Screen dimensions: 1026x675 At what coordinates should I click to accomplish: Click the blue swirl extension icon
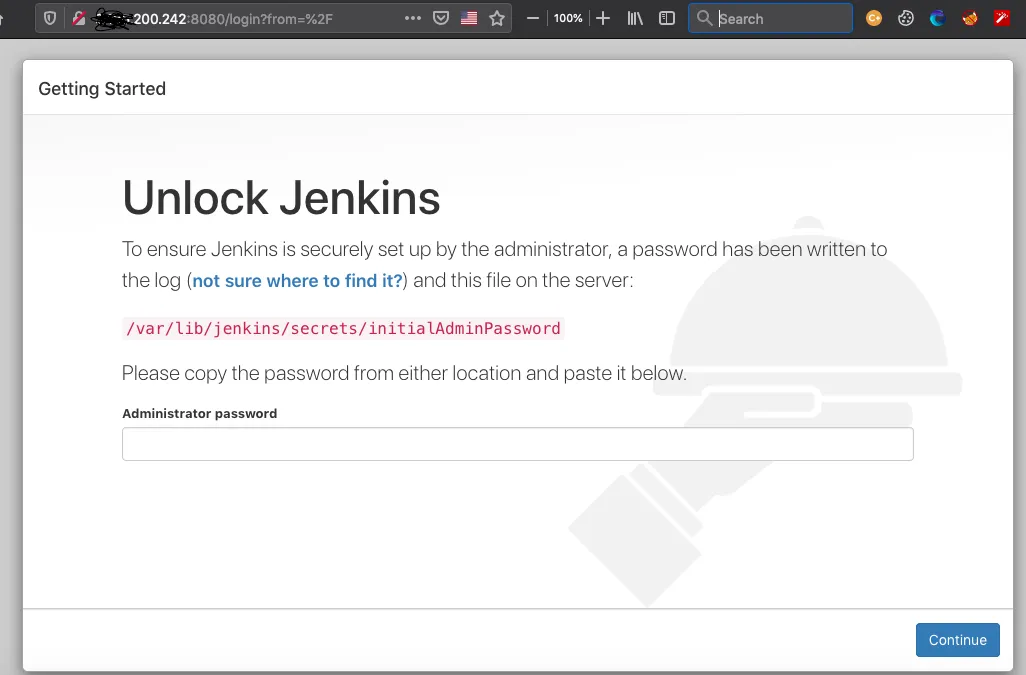(x=937, y=18)
